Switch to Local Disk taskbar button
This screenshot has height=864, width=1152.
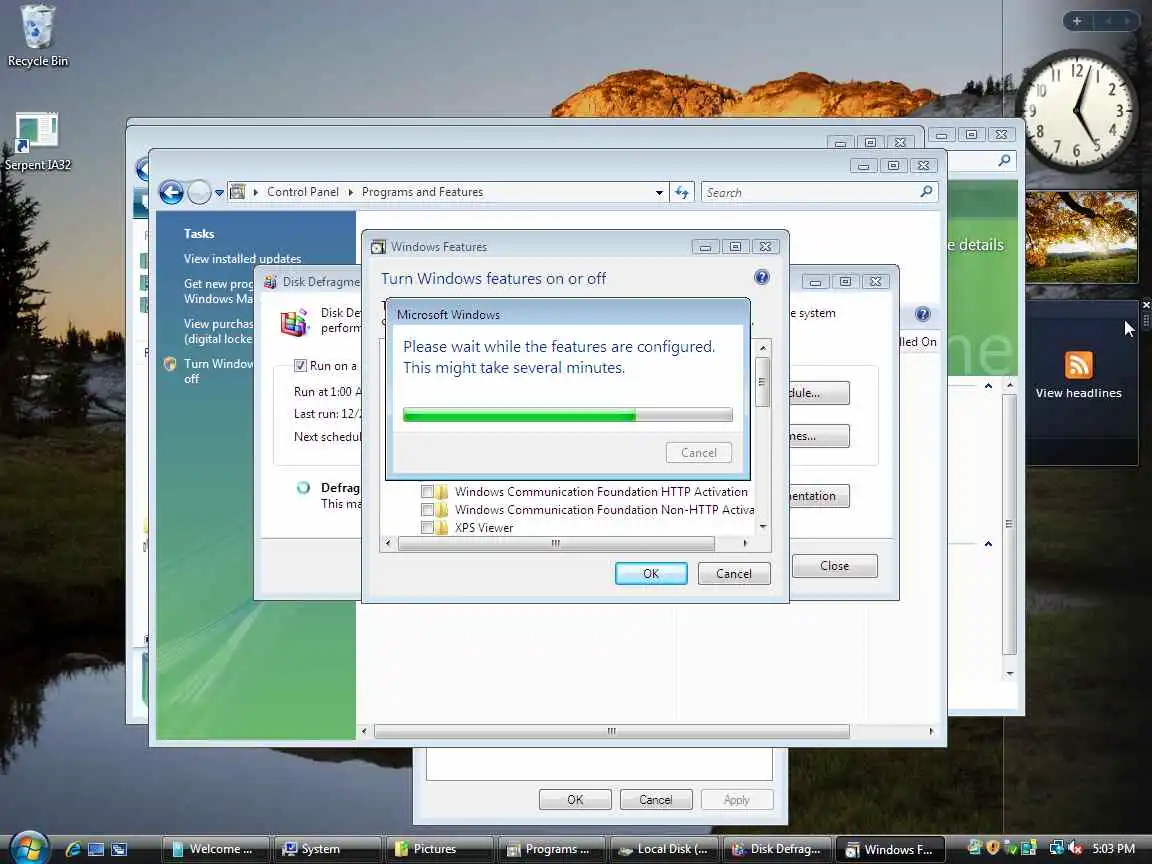(x=664, y=849)
